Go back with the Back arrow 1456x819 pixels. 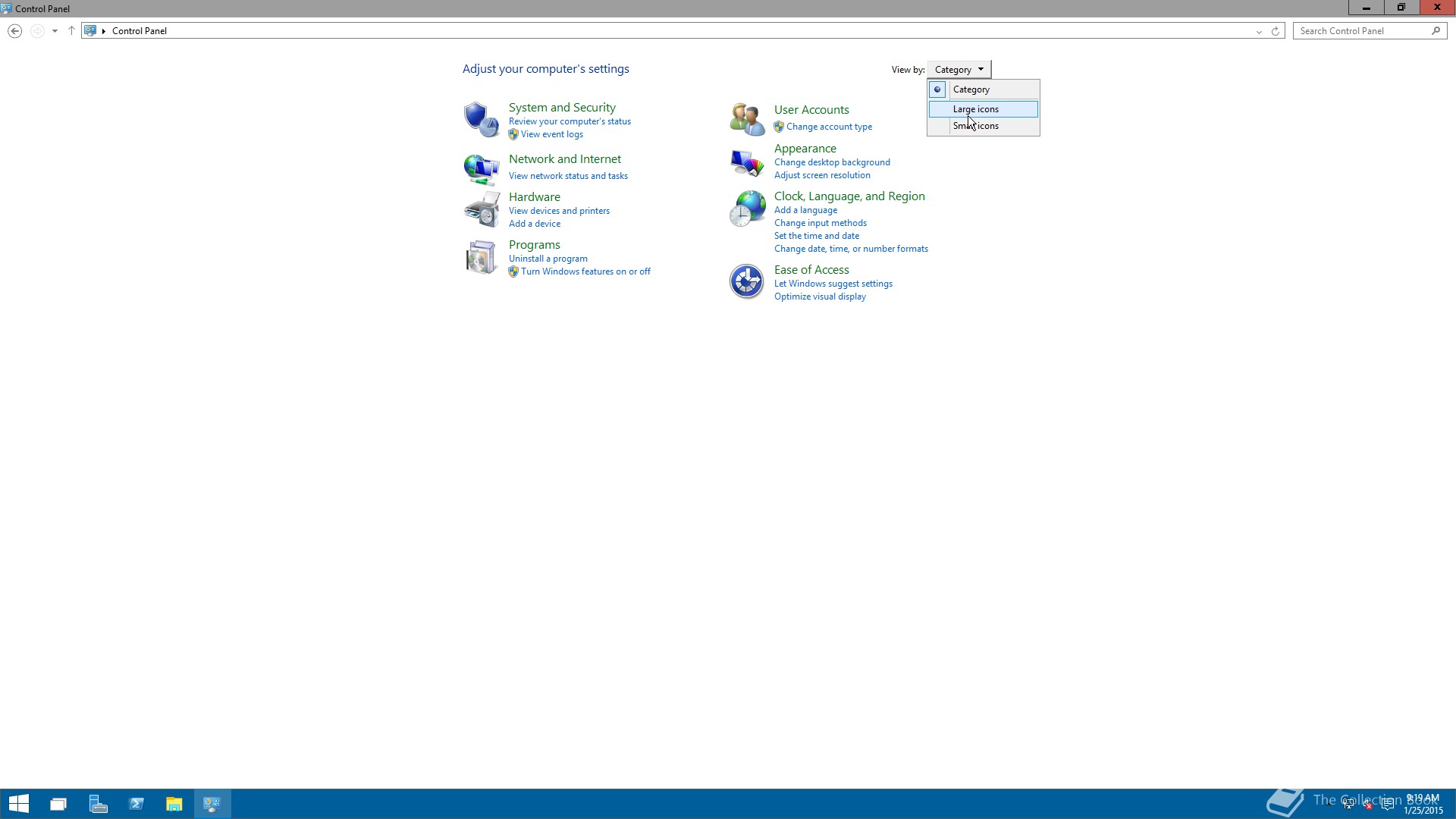(x=14, y=31)
